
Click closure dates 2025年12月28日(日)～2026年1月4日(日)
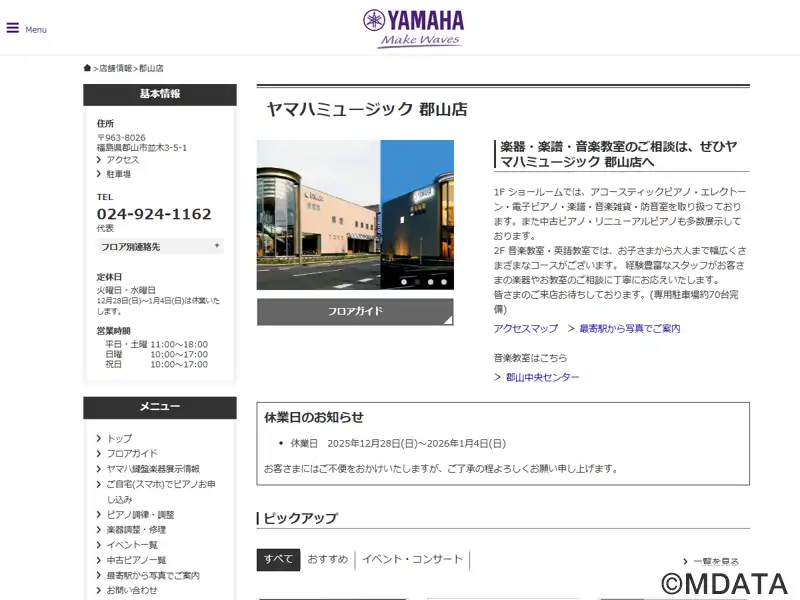click(416, 443)
